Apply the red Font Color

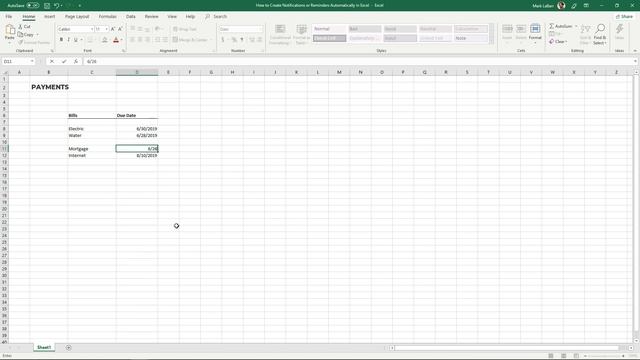116,40
